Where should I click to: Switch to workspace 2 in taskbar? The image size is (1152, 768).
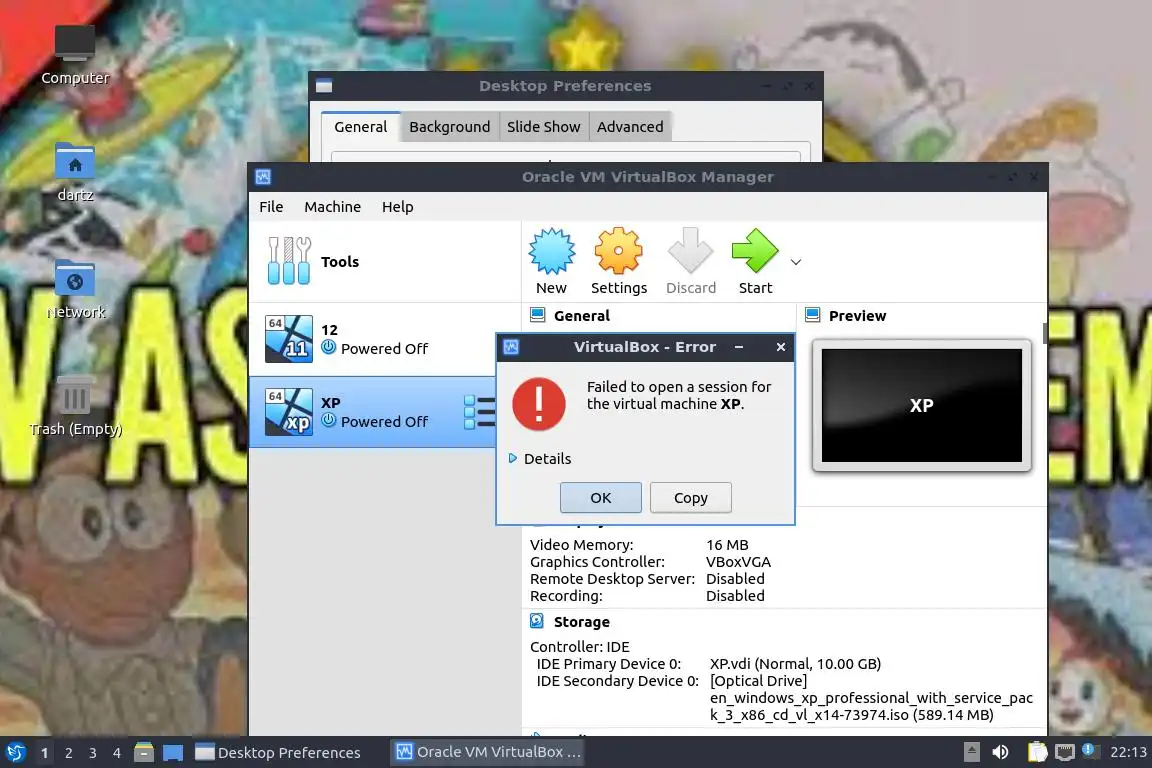pyautogui.click(x=68, y=753)
